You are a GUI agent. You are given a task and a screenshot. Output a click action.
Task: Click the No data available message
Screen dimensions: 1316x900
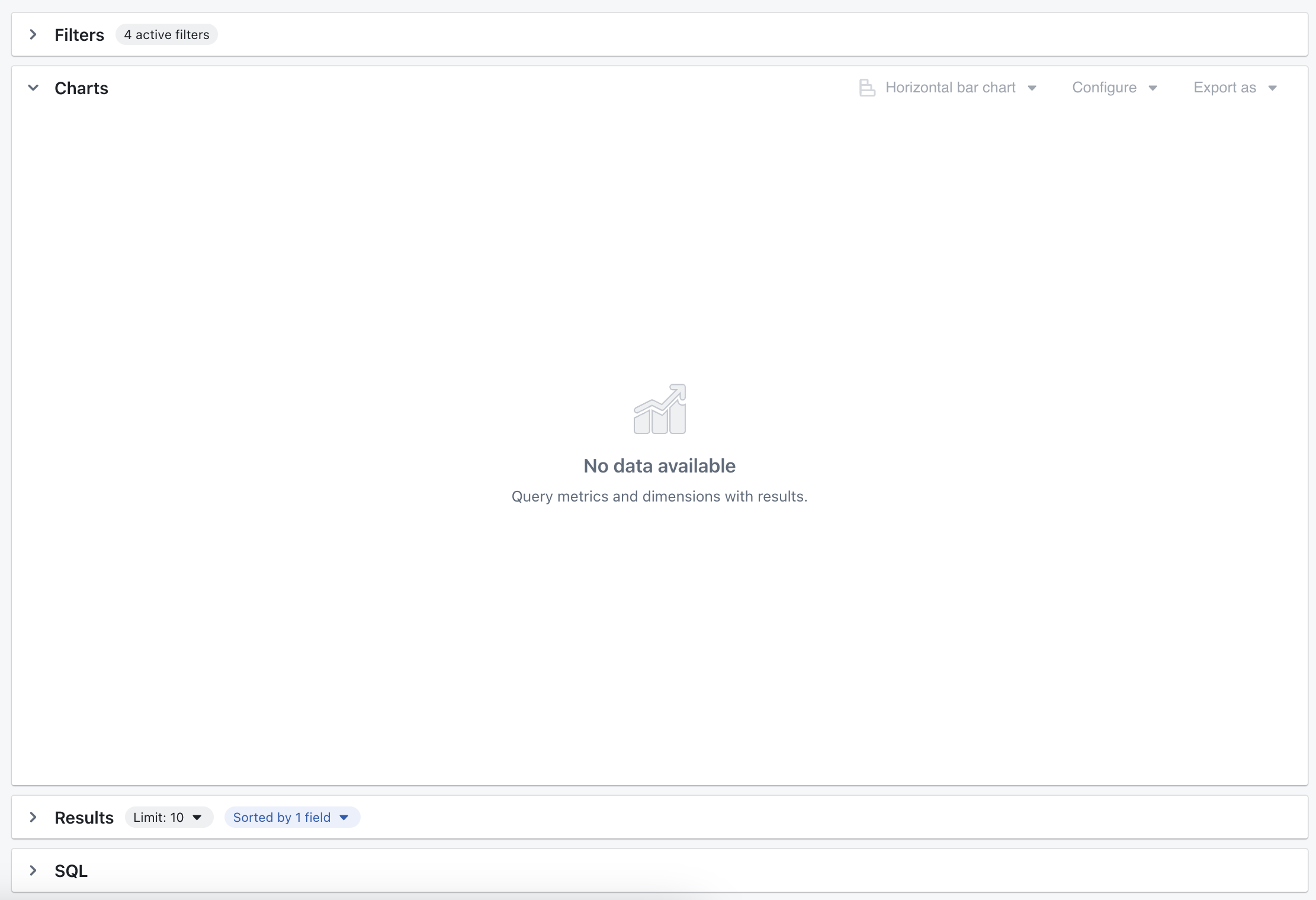click(x=659, y=466)
